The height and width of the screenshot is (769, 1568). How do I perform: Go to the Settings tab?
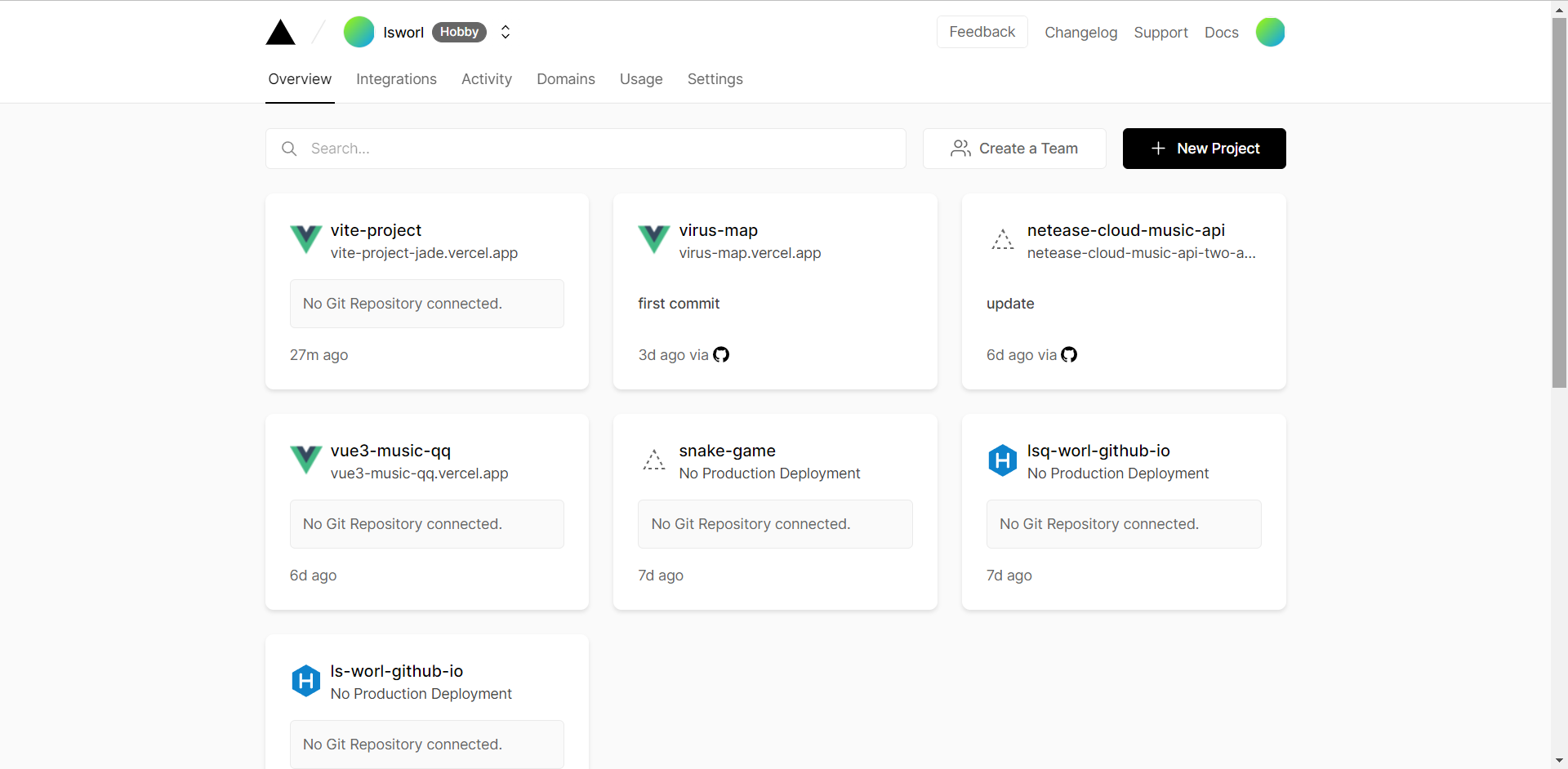tap(715, 79)
